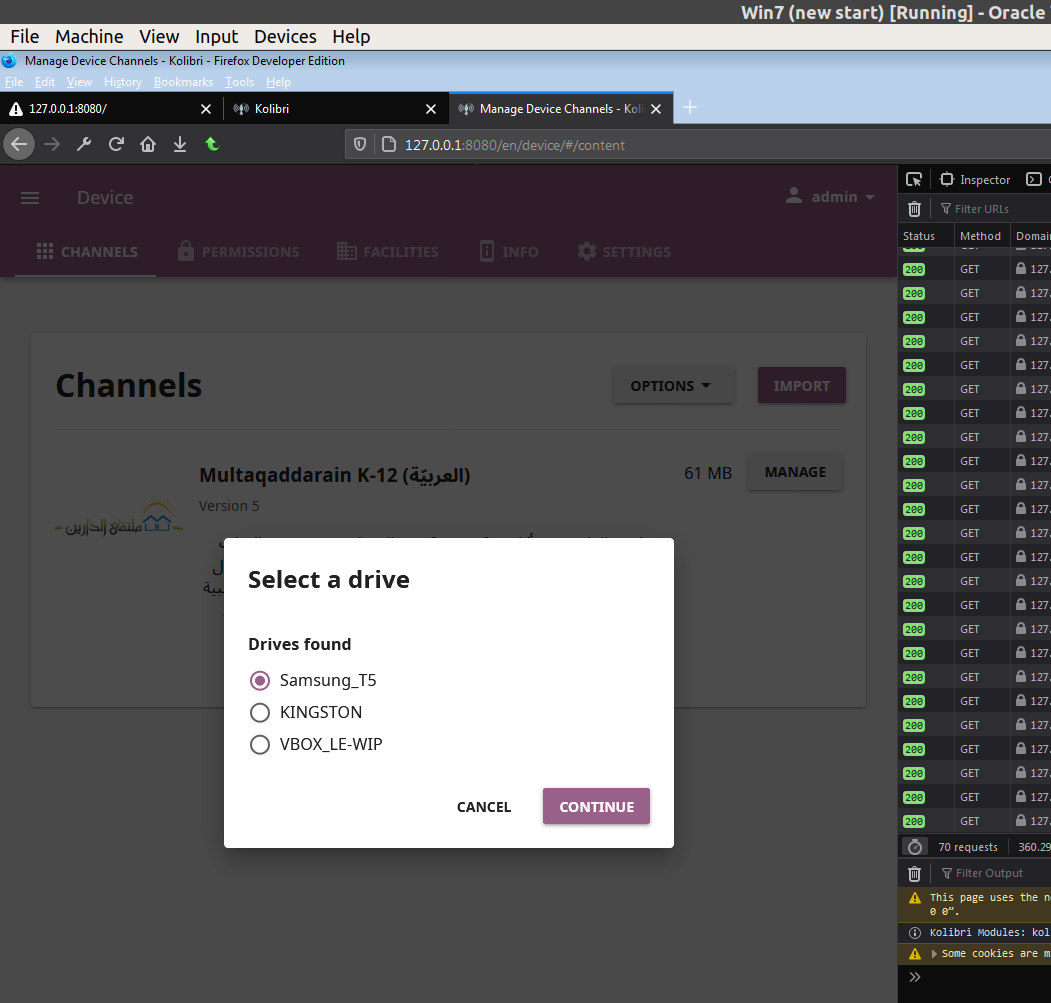Expand the 'Some cookies are' console message

pyautogui.click(x=934, y=953)
